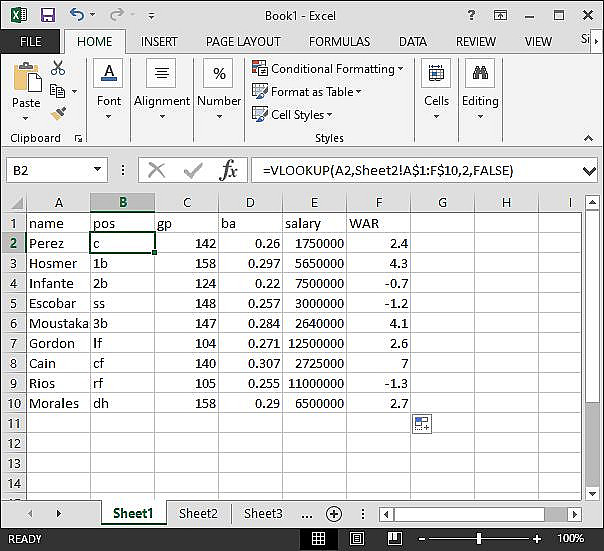Viewport: 604px width, 551px height.
Task: Open the Number percent group button
Action: (x=219, y=89)
